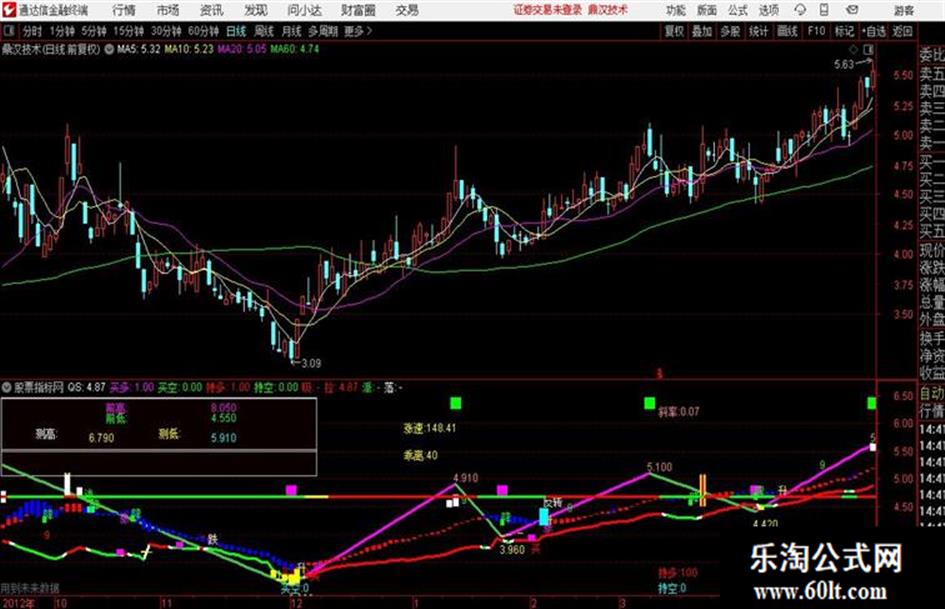Viewport: 945px width, 609px height.
Task: Click the 持多:100 label
Action: (677, 573)
